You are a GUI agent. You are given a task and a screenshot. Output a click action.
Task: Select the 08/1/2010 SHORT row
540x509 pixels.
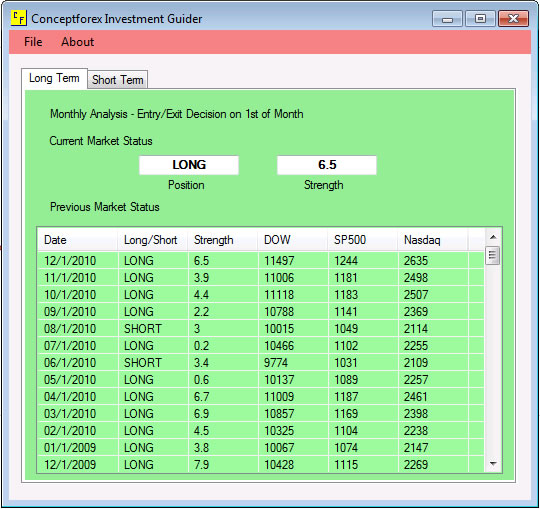pyautogui.click(x=261, y=329)
